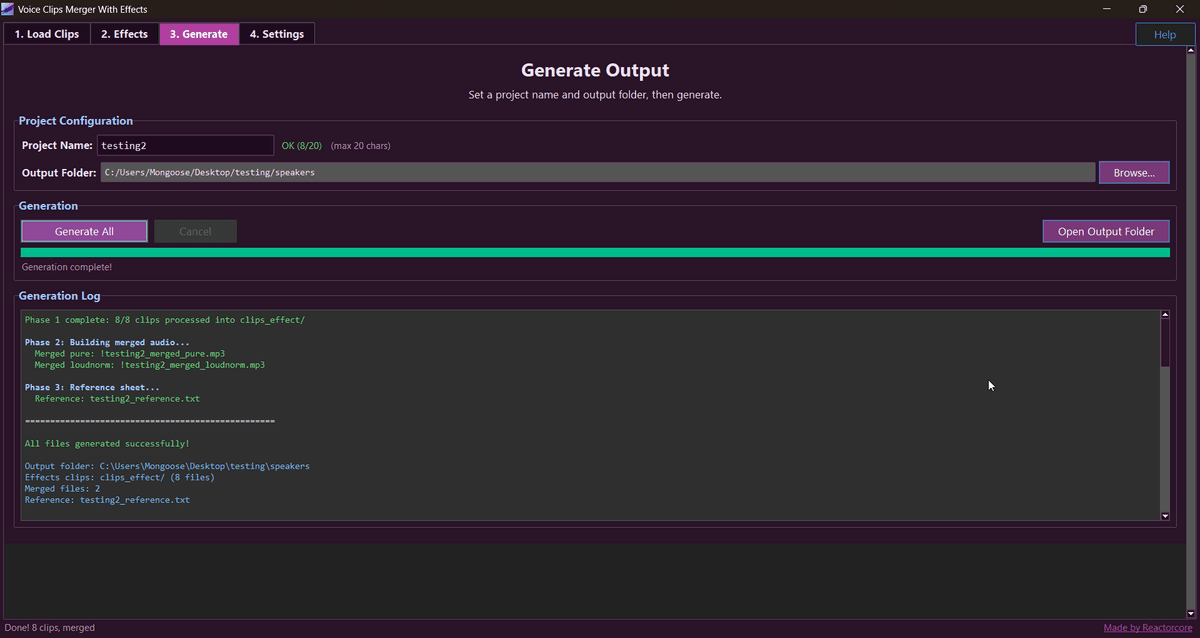Click the '!testing2_merged_pure.mp3' log entry
Screen dimensions: 1200x638
(x=162, y=354)
